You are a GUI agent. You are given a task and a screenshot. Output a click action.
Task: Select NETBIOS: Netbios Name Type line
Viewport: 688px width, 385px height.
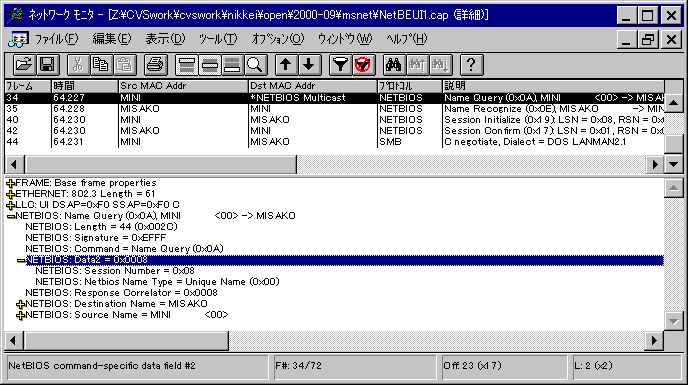pos(158,282)
